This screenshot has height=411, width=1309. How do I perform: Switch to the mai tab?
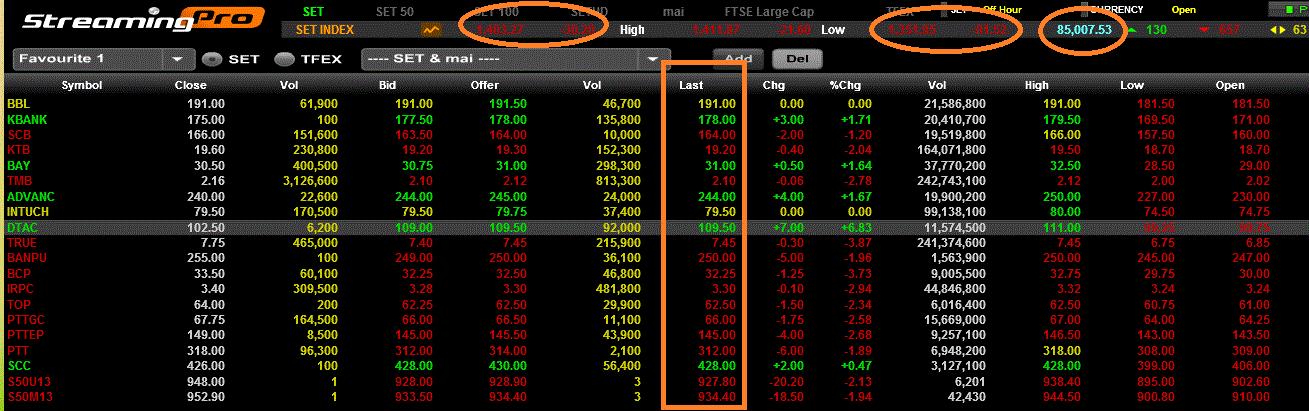(x=673, y=11)
